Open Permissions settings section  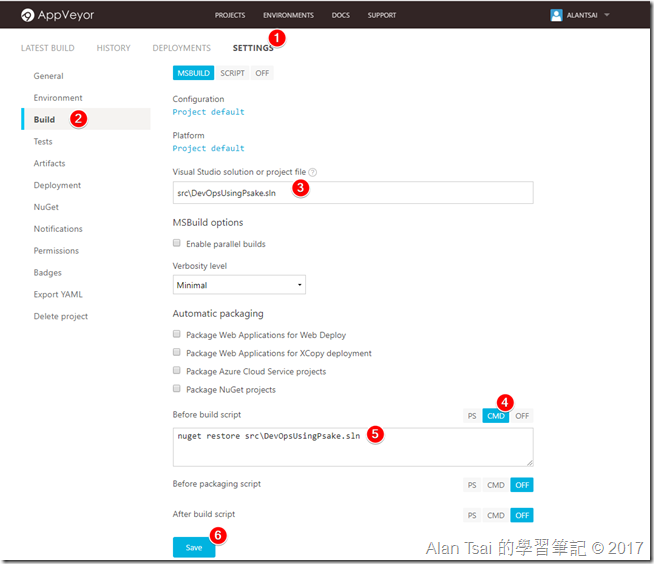56,251
